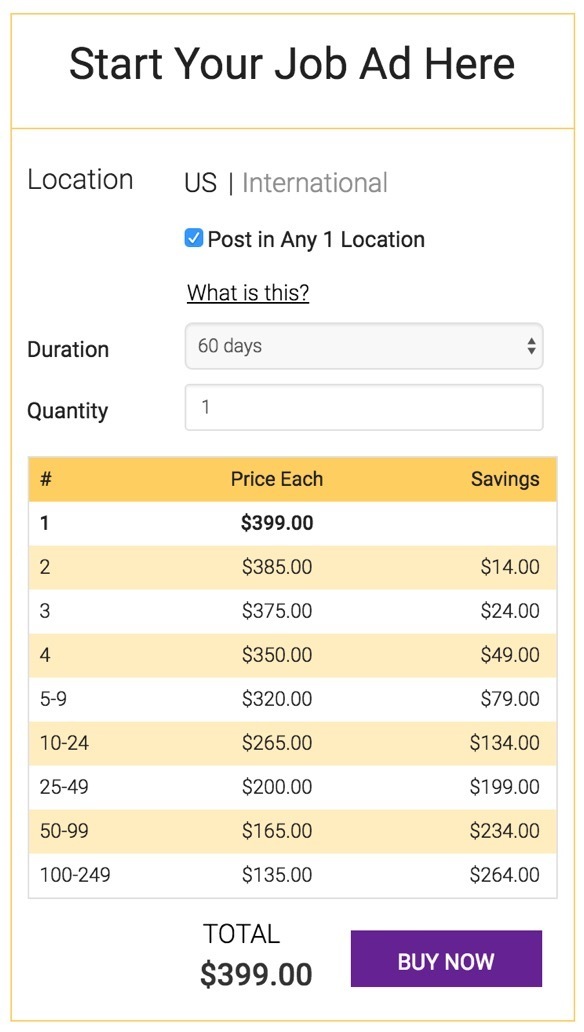Click the dropdown arrows on Duration selector

(531, 346)
